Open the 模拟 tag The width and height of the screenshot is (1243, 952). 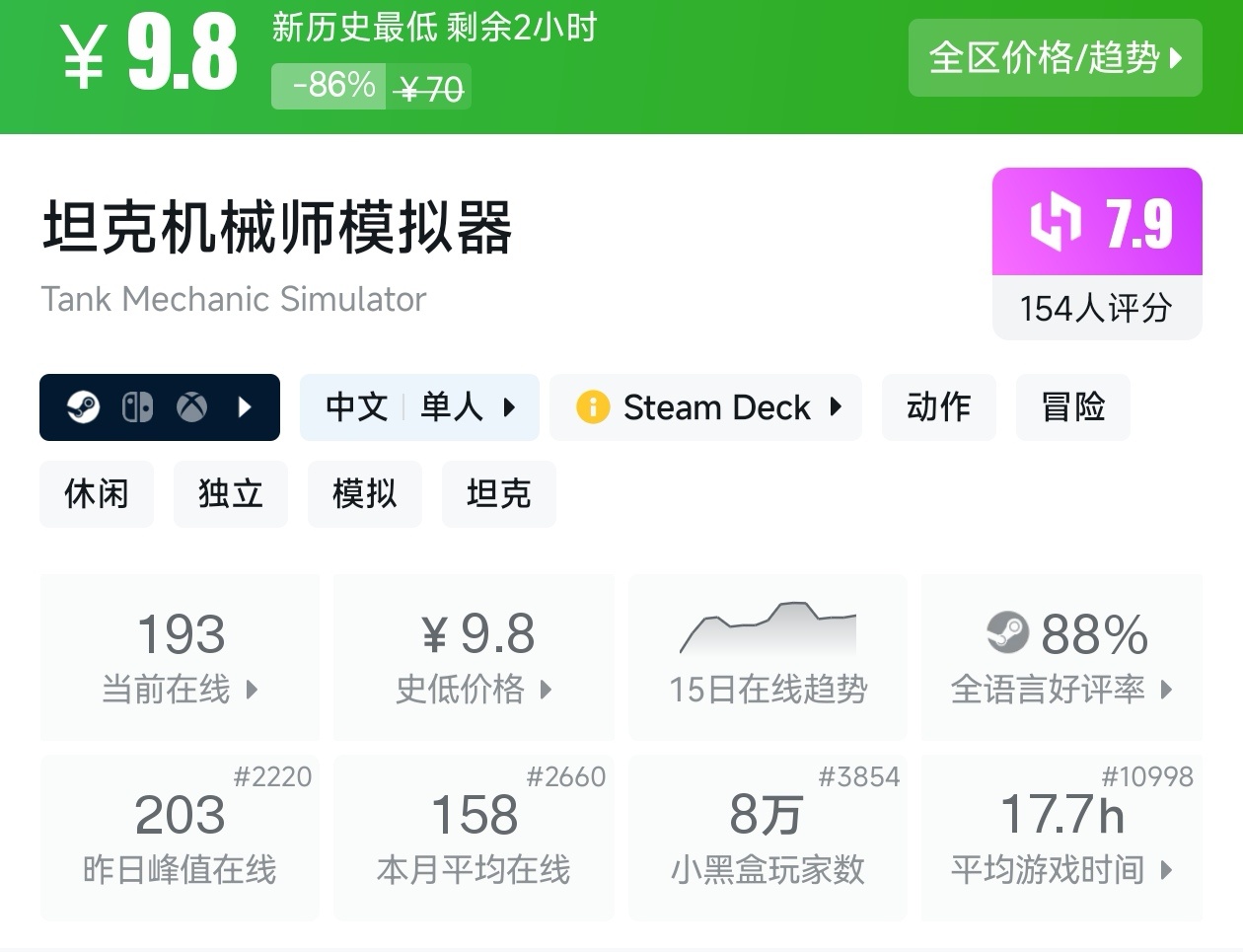(364, 493)
